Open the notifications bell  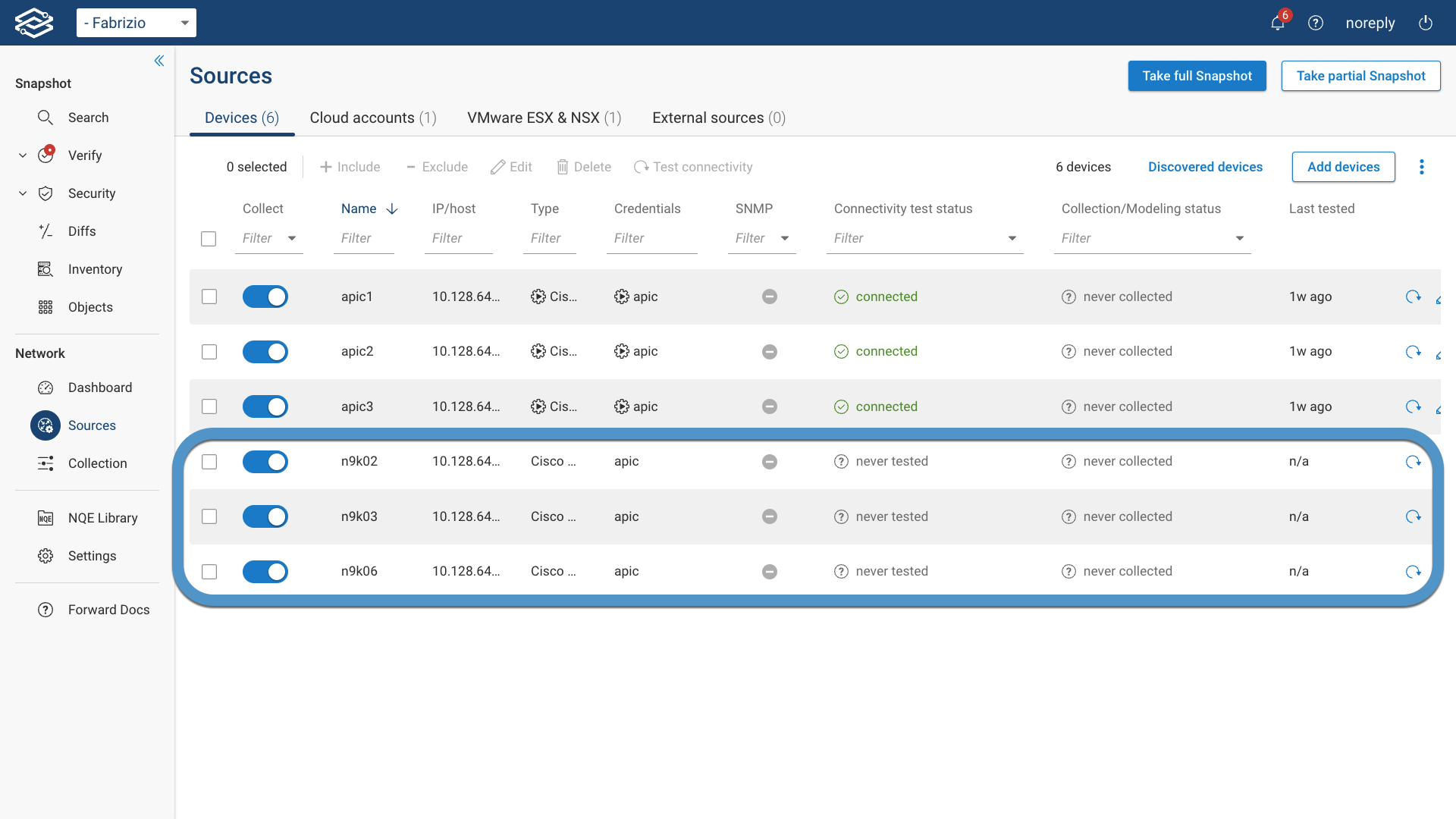pos(1278,23)
